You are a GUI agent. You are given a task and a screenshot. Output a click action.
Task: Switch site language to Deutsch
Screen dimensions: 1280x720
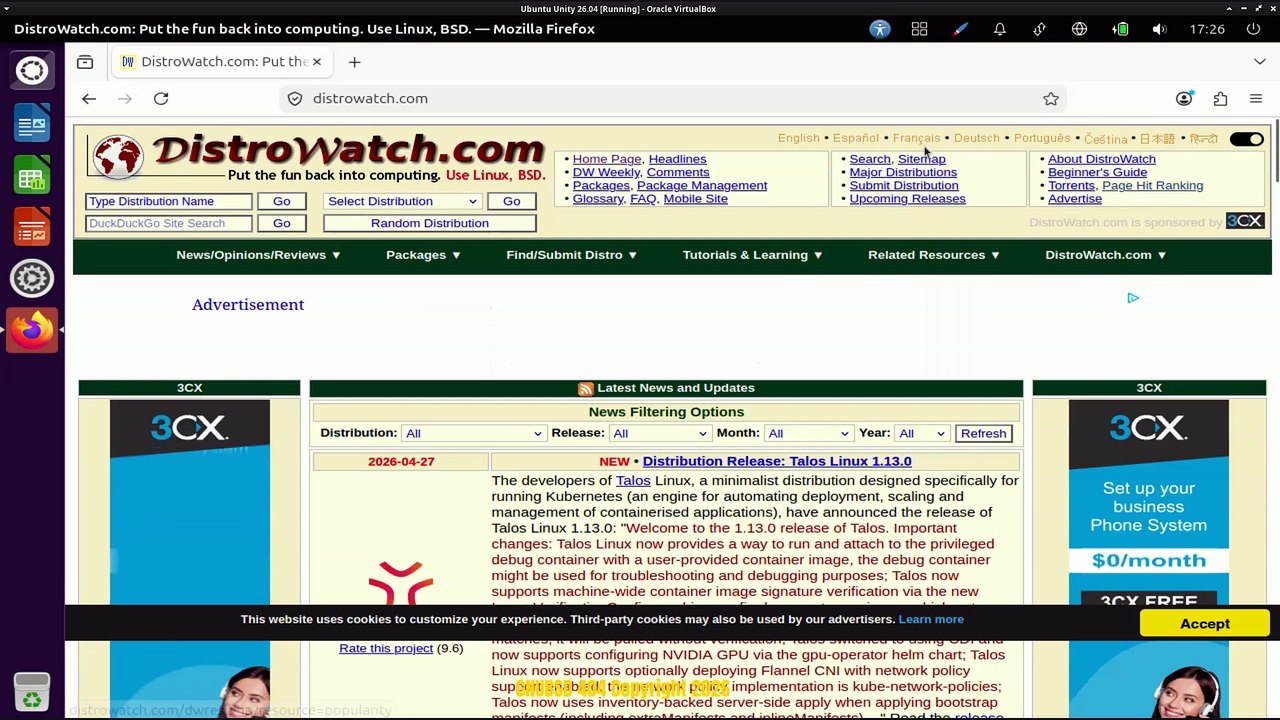pos(977,138)
